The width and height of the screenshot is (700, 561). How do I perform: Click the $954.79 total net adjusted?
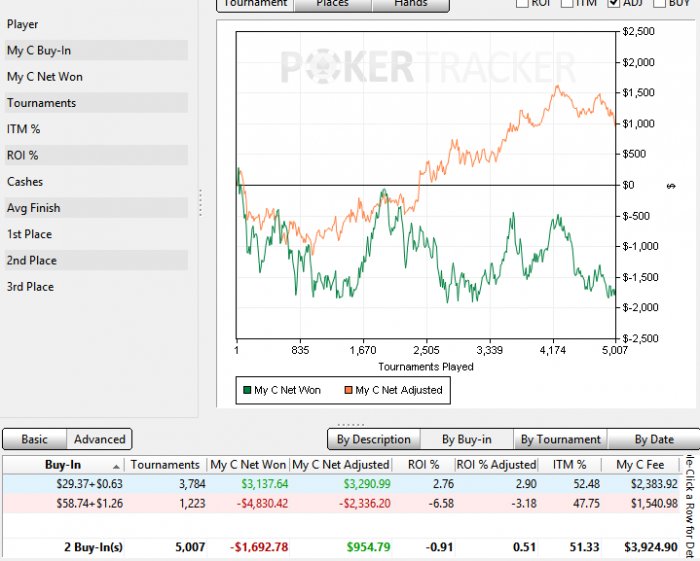tap(369, 547)
